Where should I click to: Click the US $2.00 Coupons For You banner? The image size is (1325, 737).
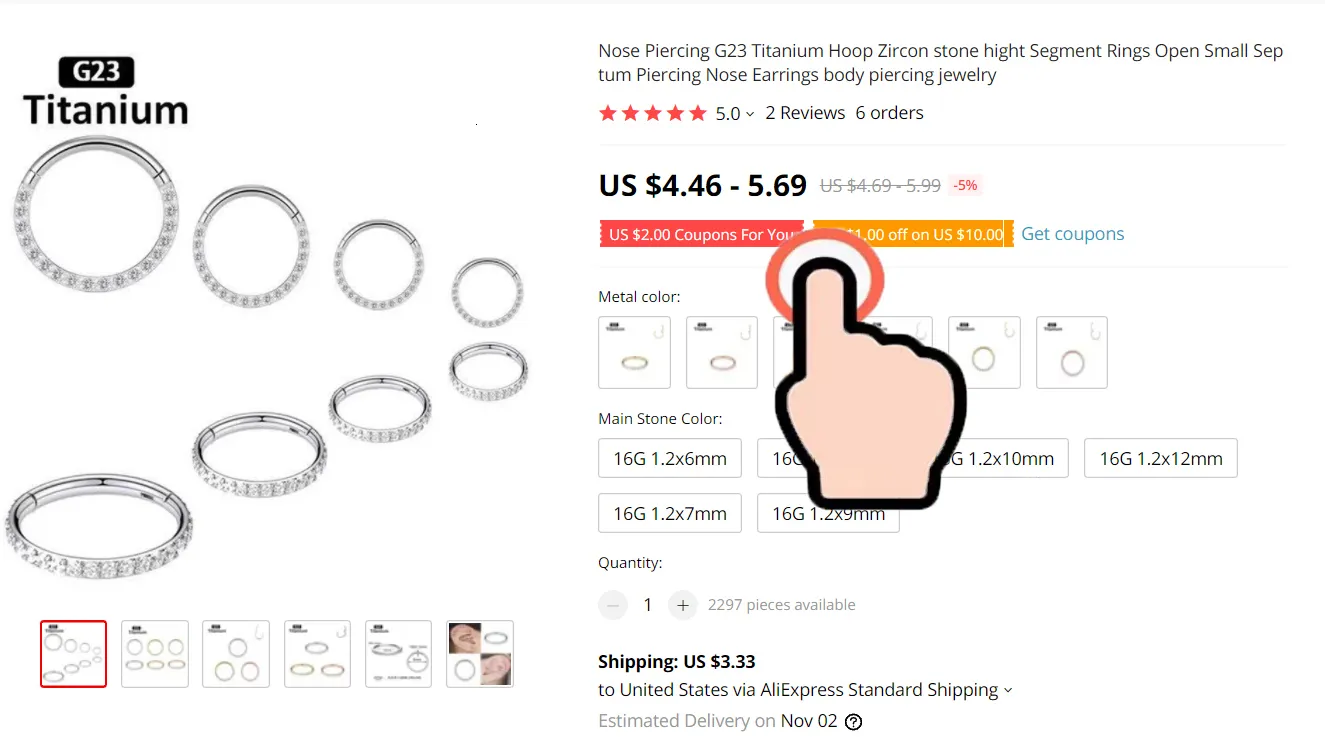click(701, 234)
